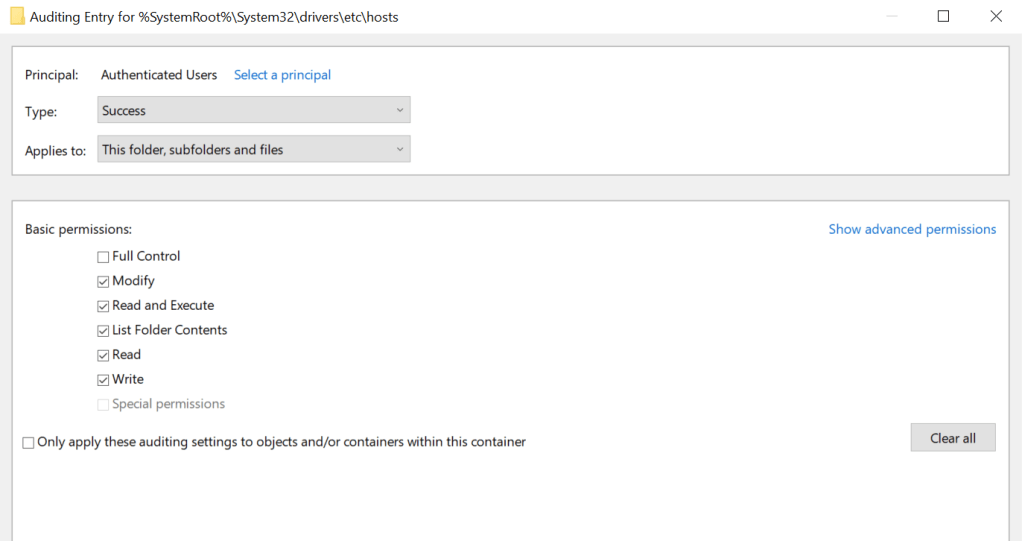This screenshot has height=541, width=1022.
Task: Disable List Folder Contents permission
Action: click(103, 331)
